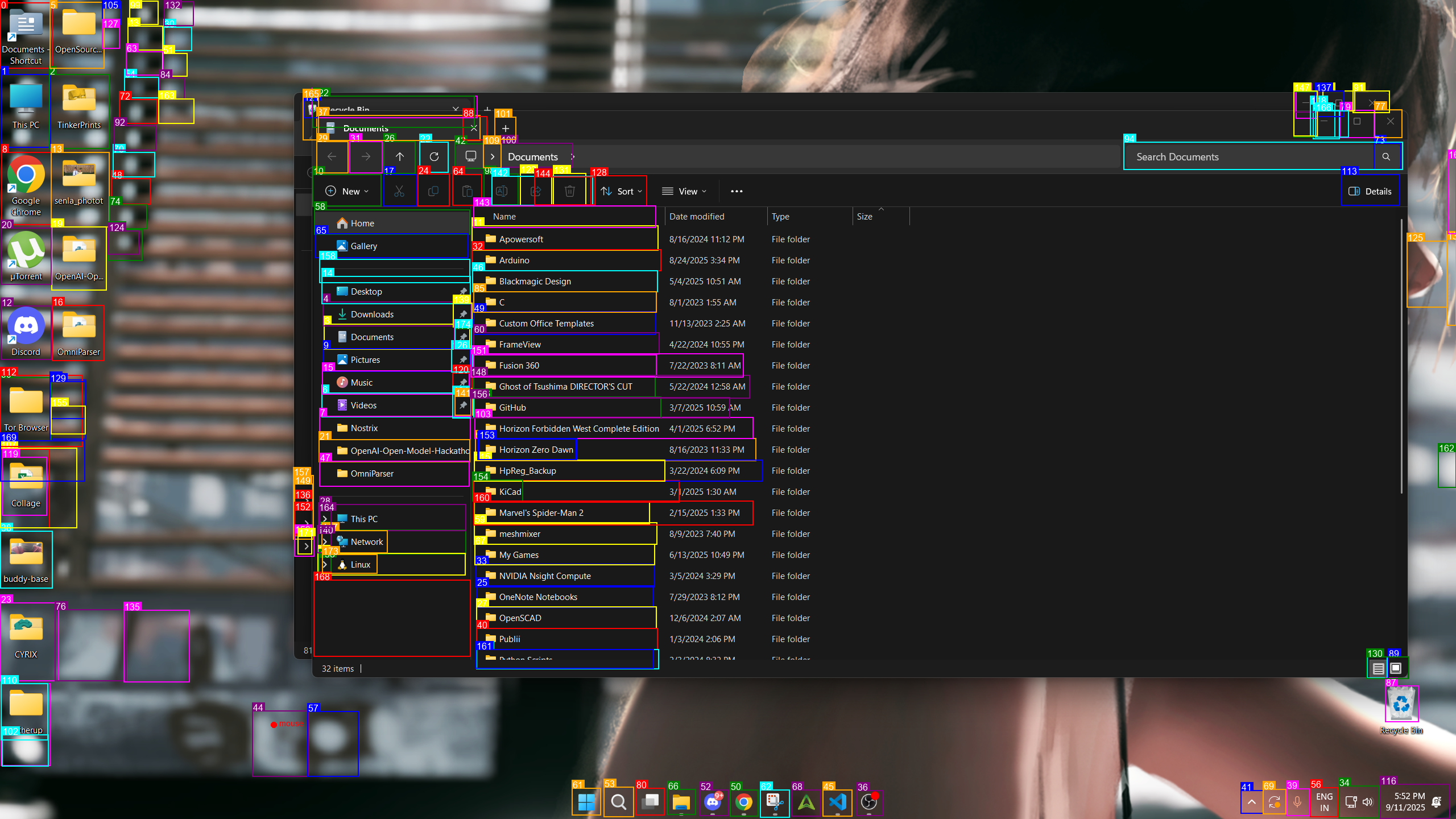Image resolution: width=1456 pixels, height=819 pixels.
Task: Click the Date modified column header
Action: click(697, 216)
